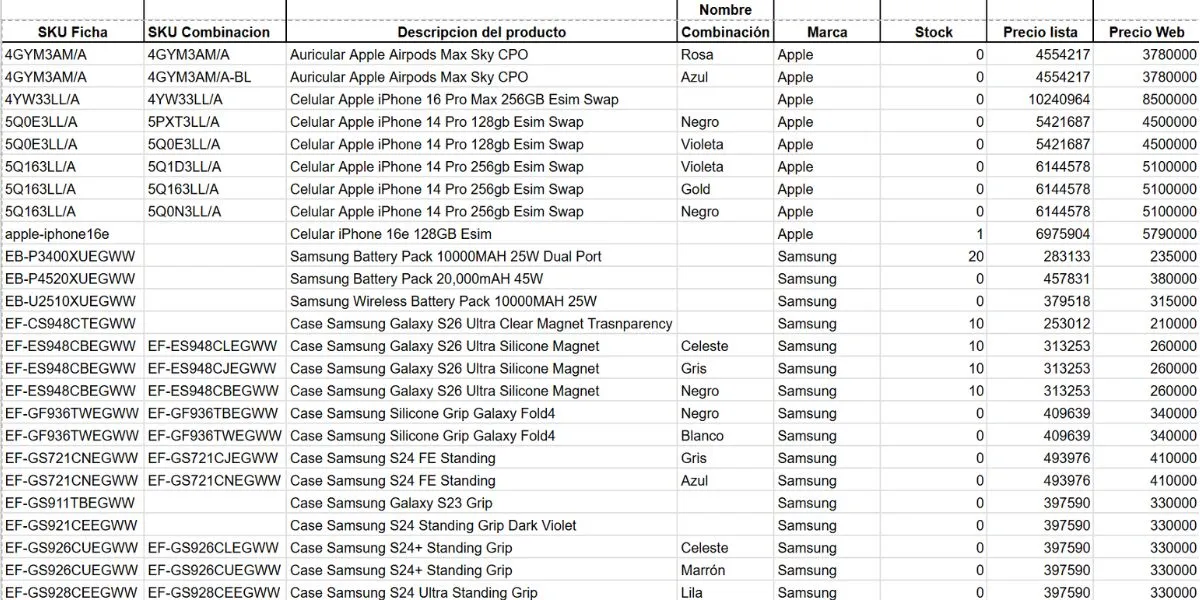Select the Stock column header

(934, 32)
